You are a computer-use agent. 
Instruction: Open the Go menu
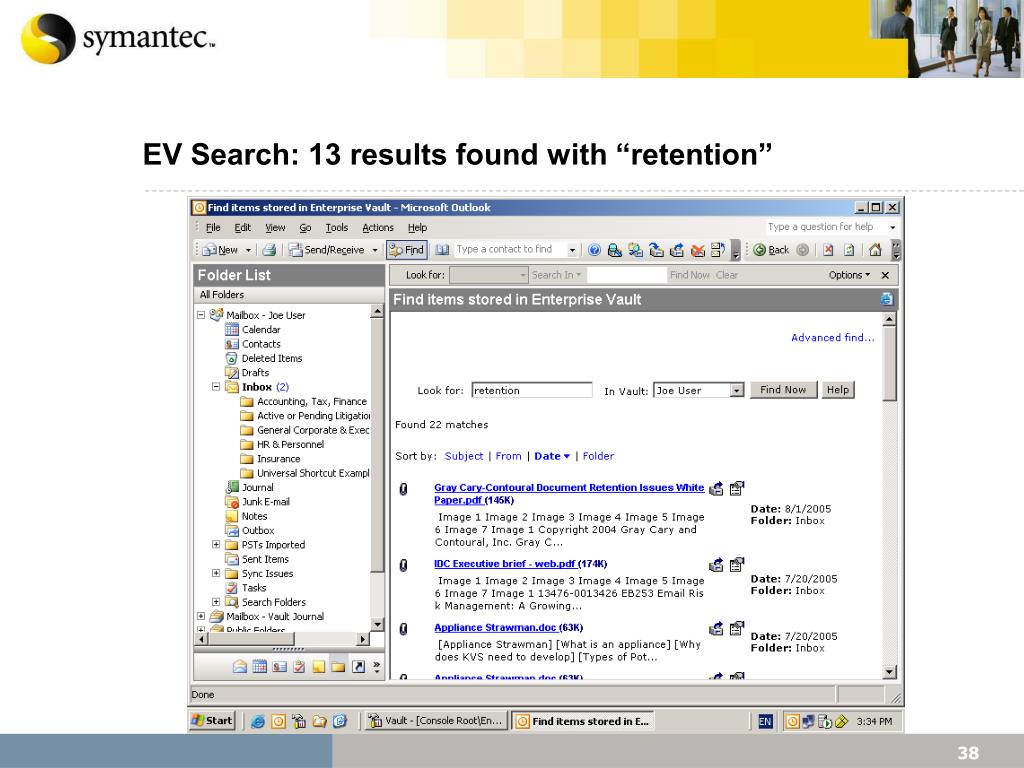coord(305,227)
